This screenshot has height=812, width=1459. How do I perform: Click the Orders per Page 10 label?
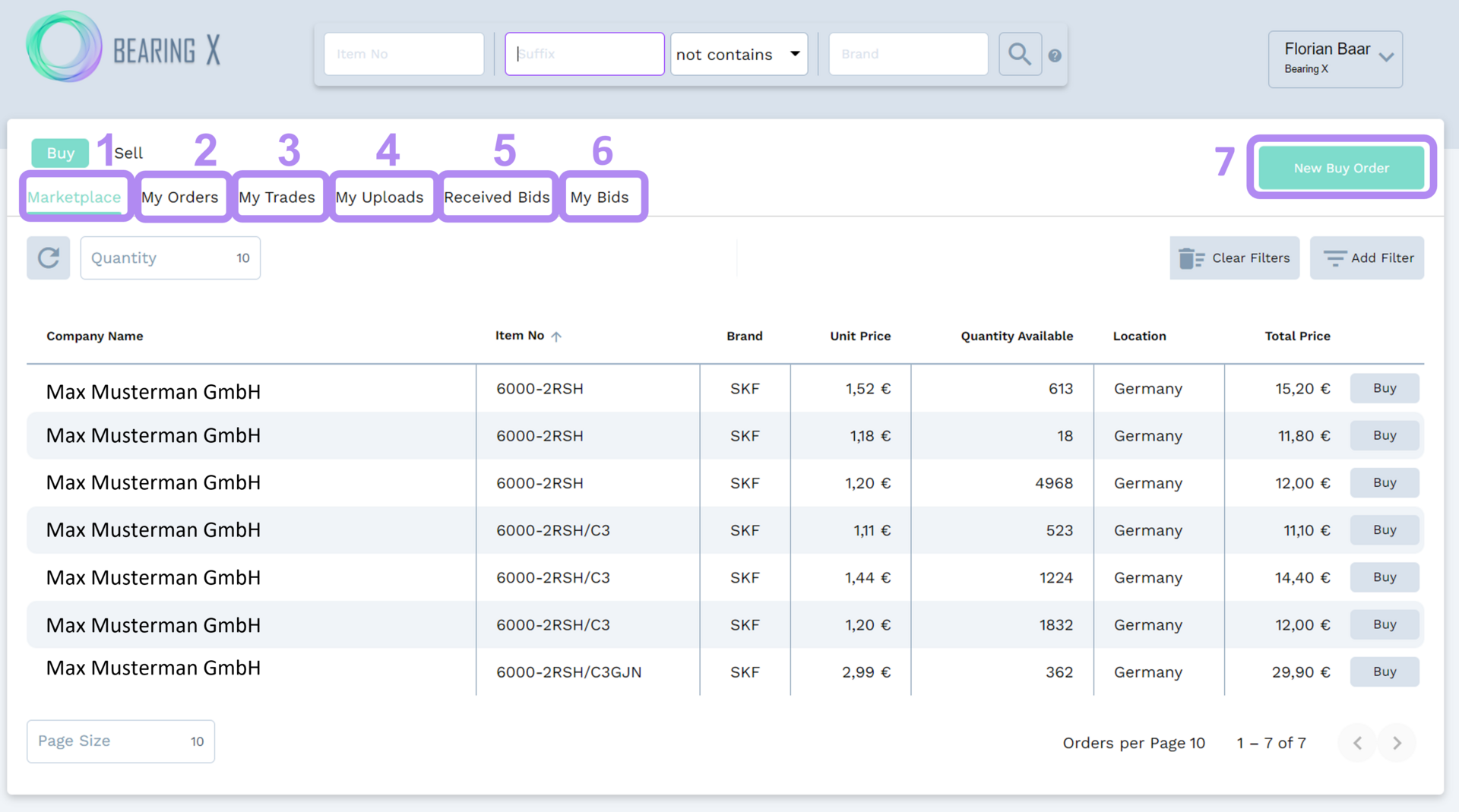(1134, 743)
